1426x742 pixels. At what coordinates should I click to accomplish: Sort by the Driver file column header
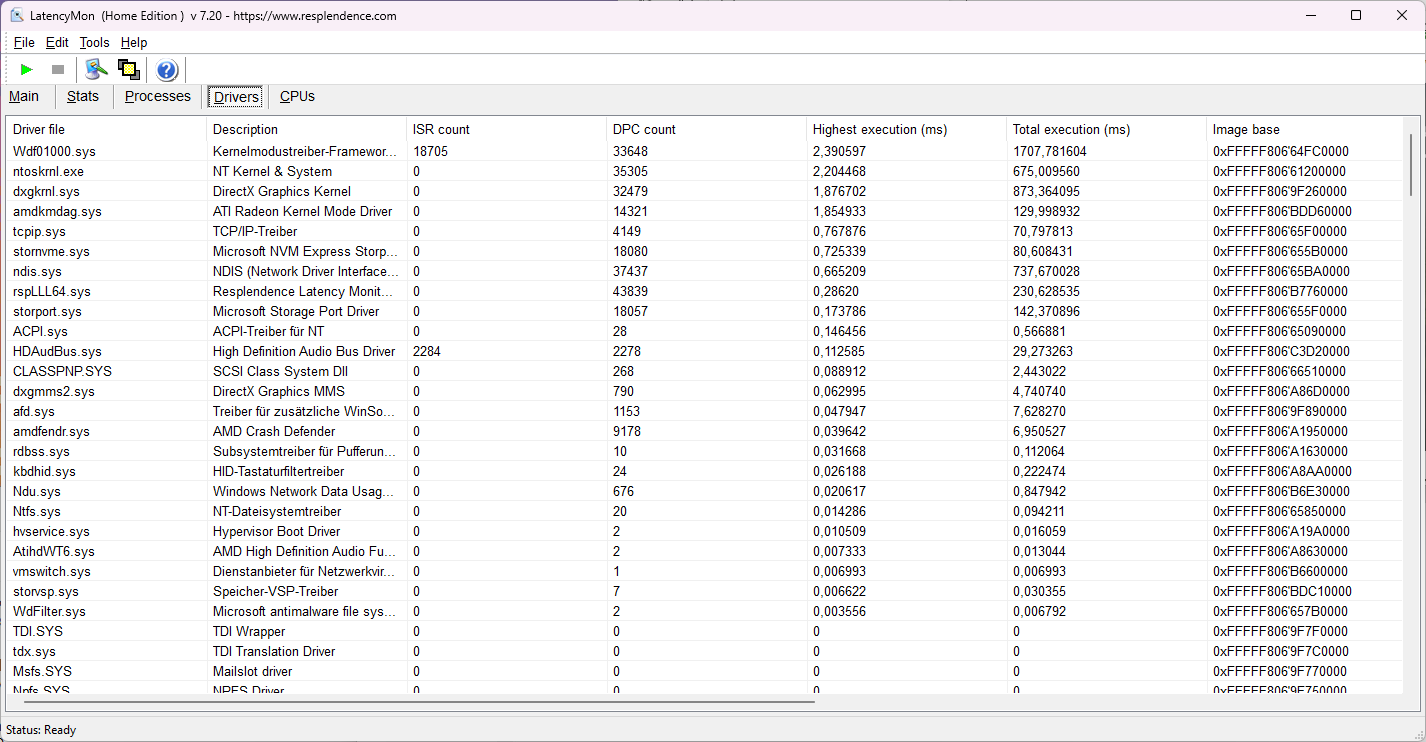tap(107, 129)
